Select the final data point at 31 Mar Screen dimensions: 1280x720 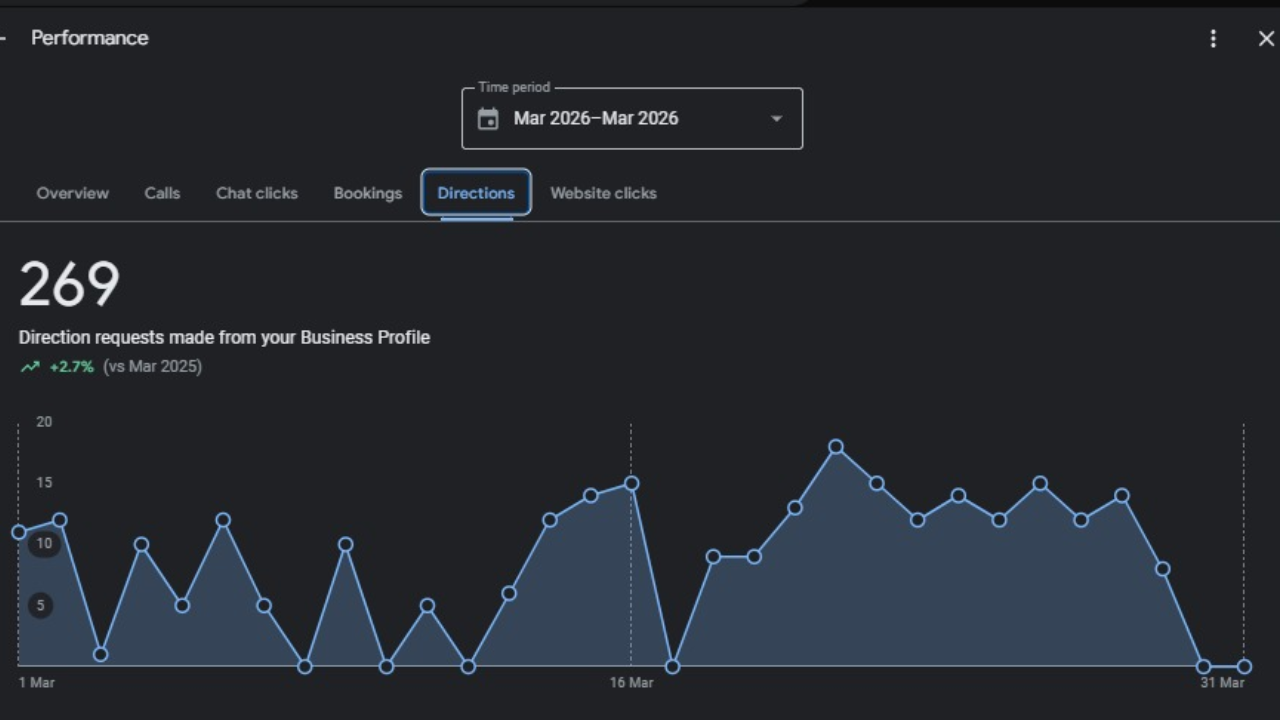click(x=1244, y=666)
